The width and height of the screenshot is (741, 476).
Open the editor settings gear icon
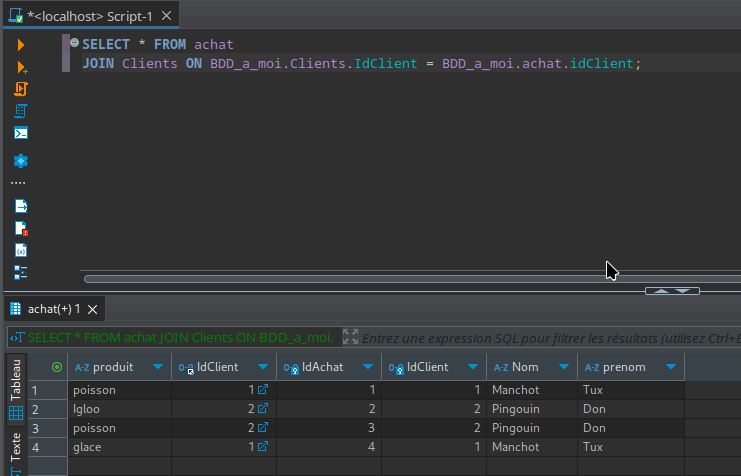coord(21,160)
